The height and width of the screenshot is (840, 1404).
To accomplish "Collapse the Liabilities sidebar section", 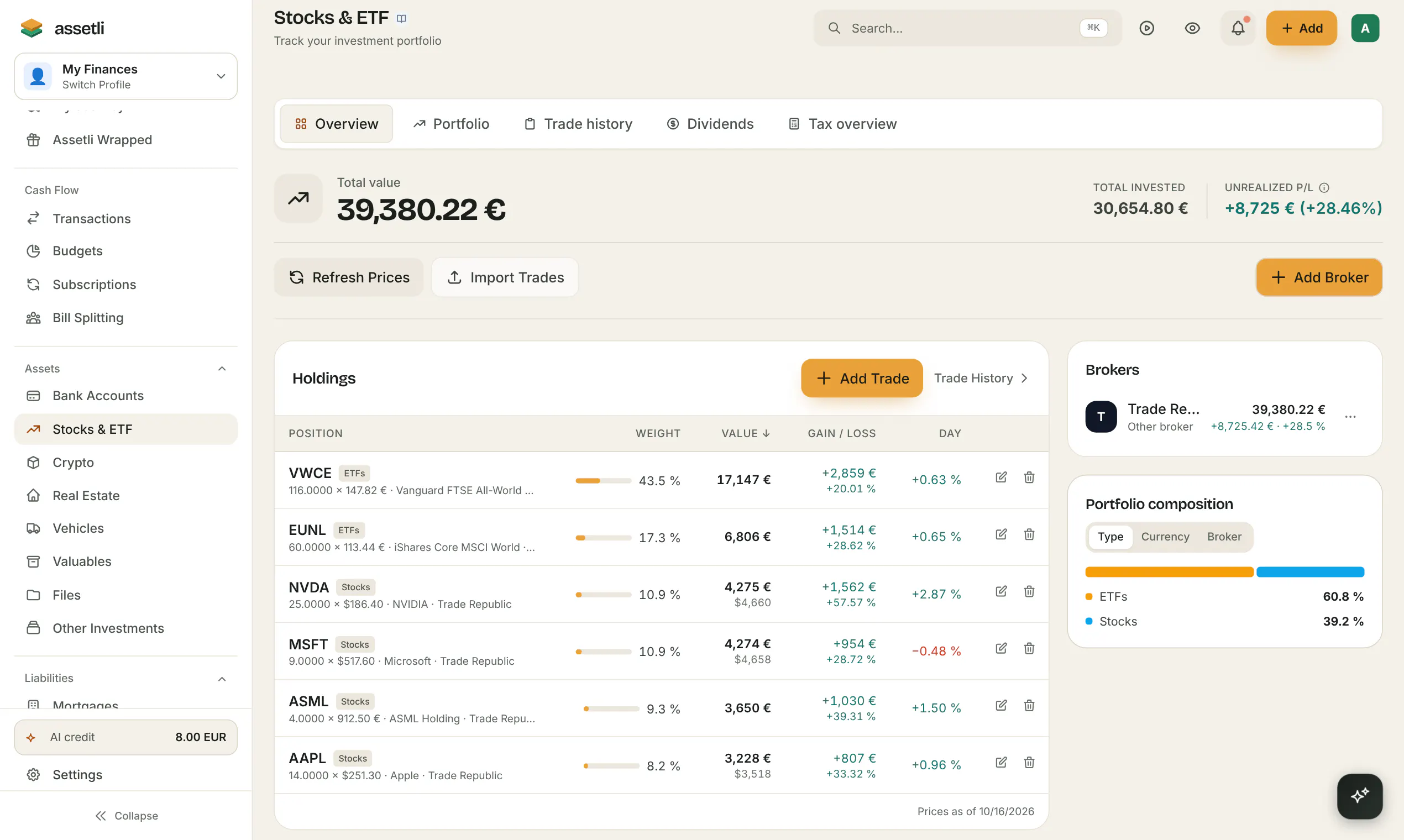I will pyautogui.click(x=222, y=679).
